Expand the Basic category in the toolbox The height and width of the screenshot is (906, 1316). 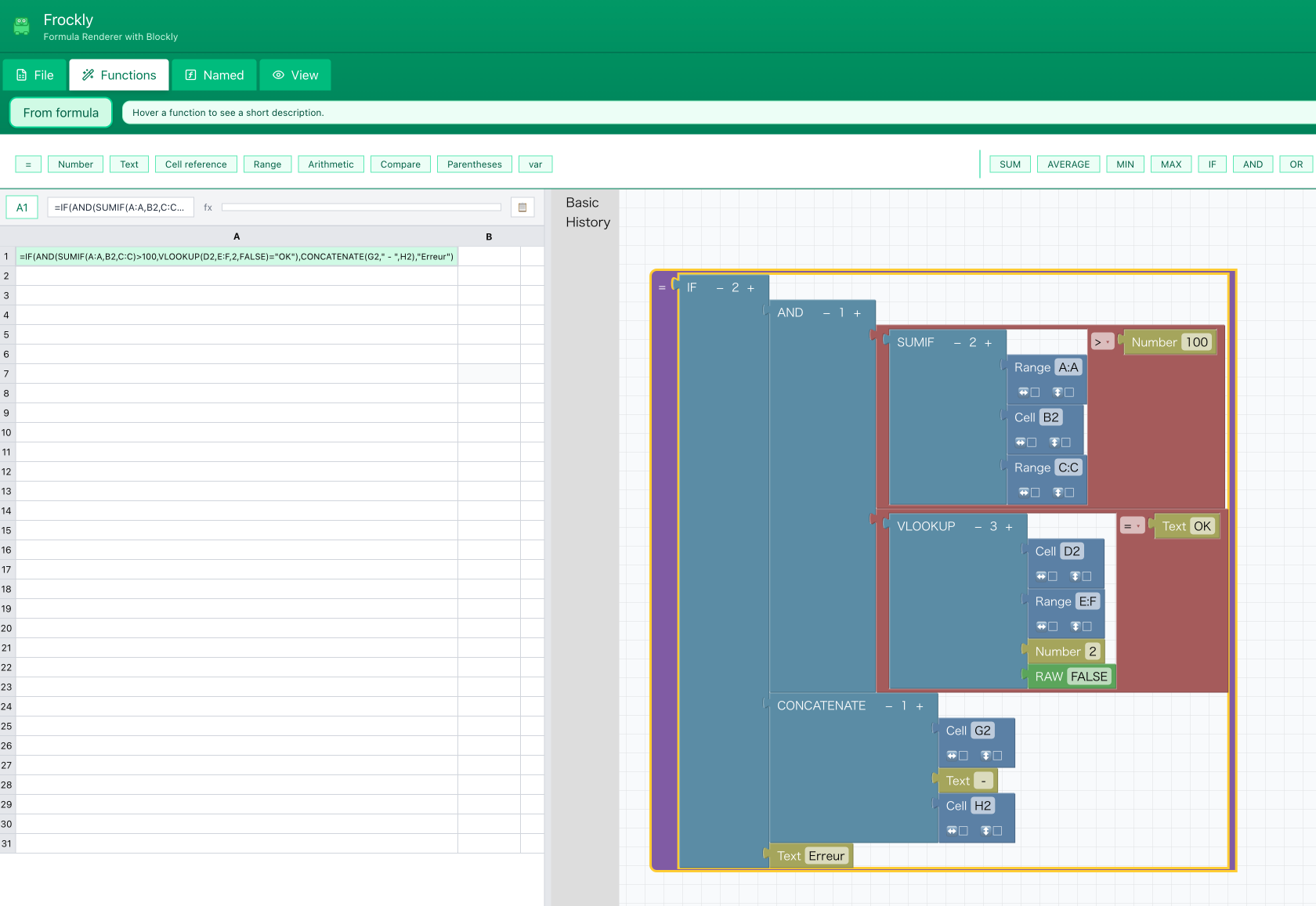[x=582, y=202]
